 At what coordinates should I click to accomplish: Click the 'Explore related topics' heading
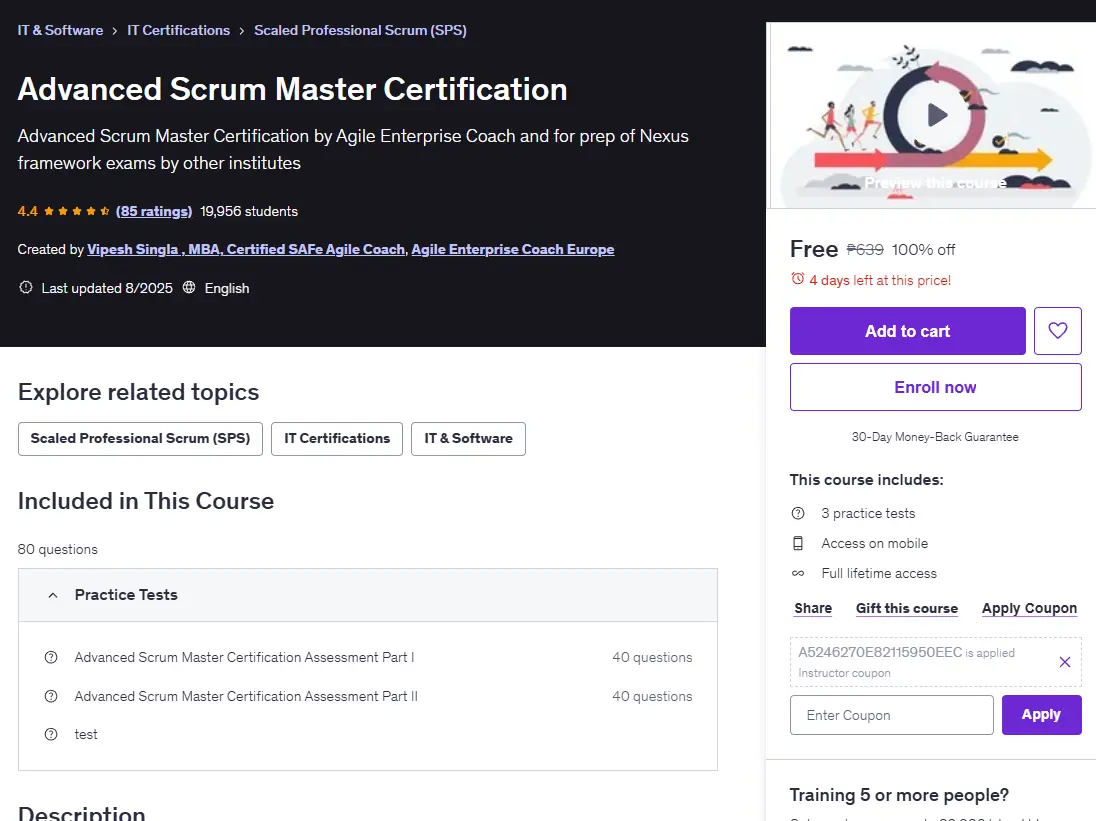tap(138, 392)
